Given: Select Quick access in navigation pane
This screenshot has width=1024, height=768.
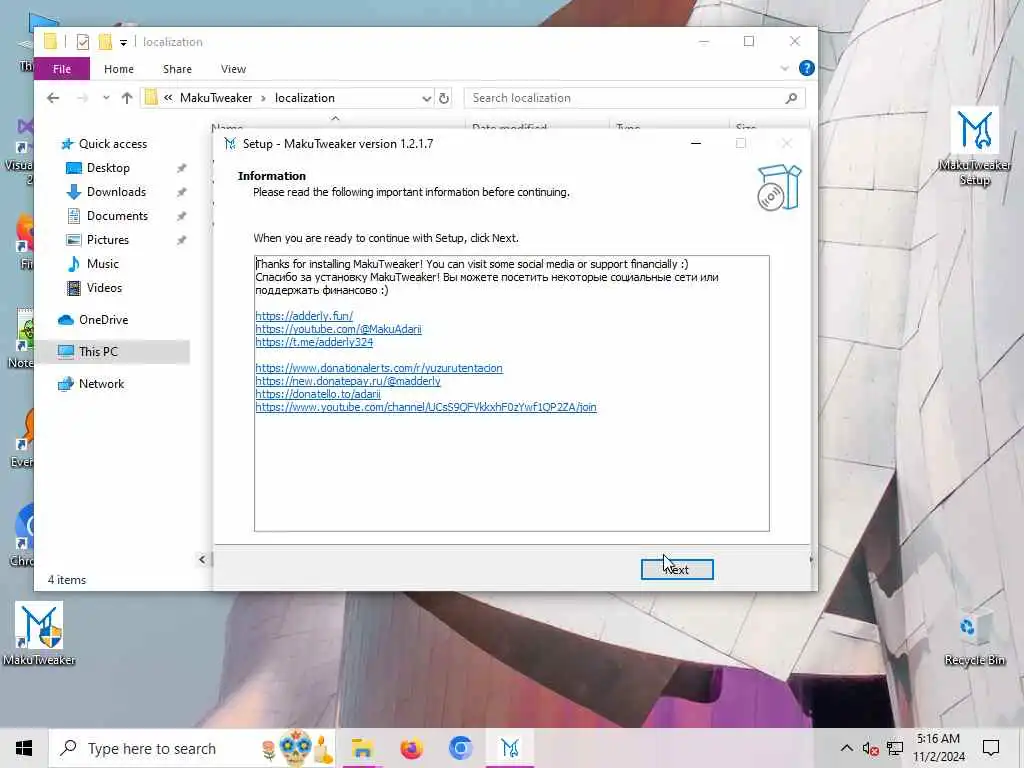Looking at the screenshot, I should [x=112, y=144].
